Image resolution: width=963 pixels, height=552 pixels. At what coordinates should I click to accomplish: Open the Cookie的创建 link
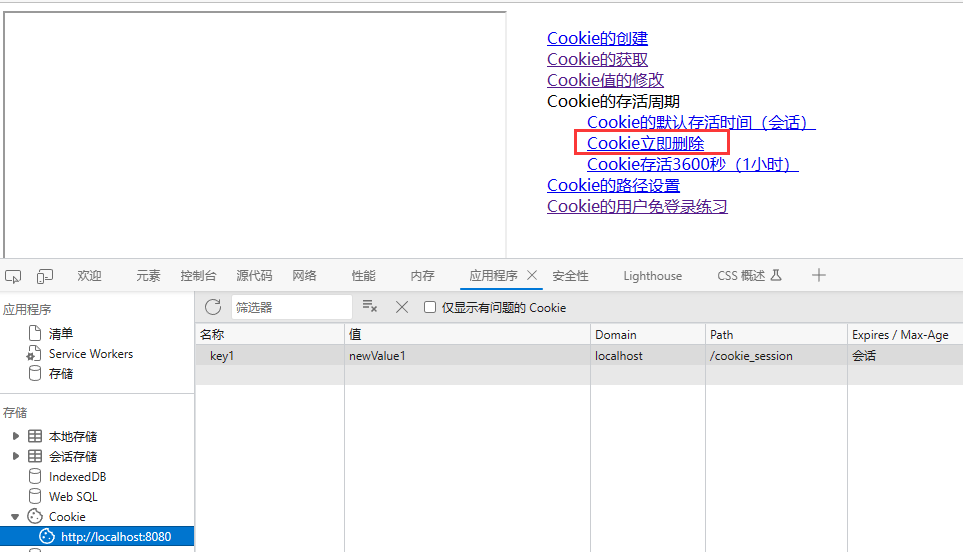[x=597, y=38]
